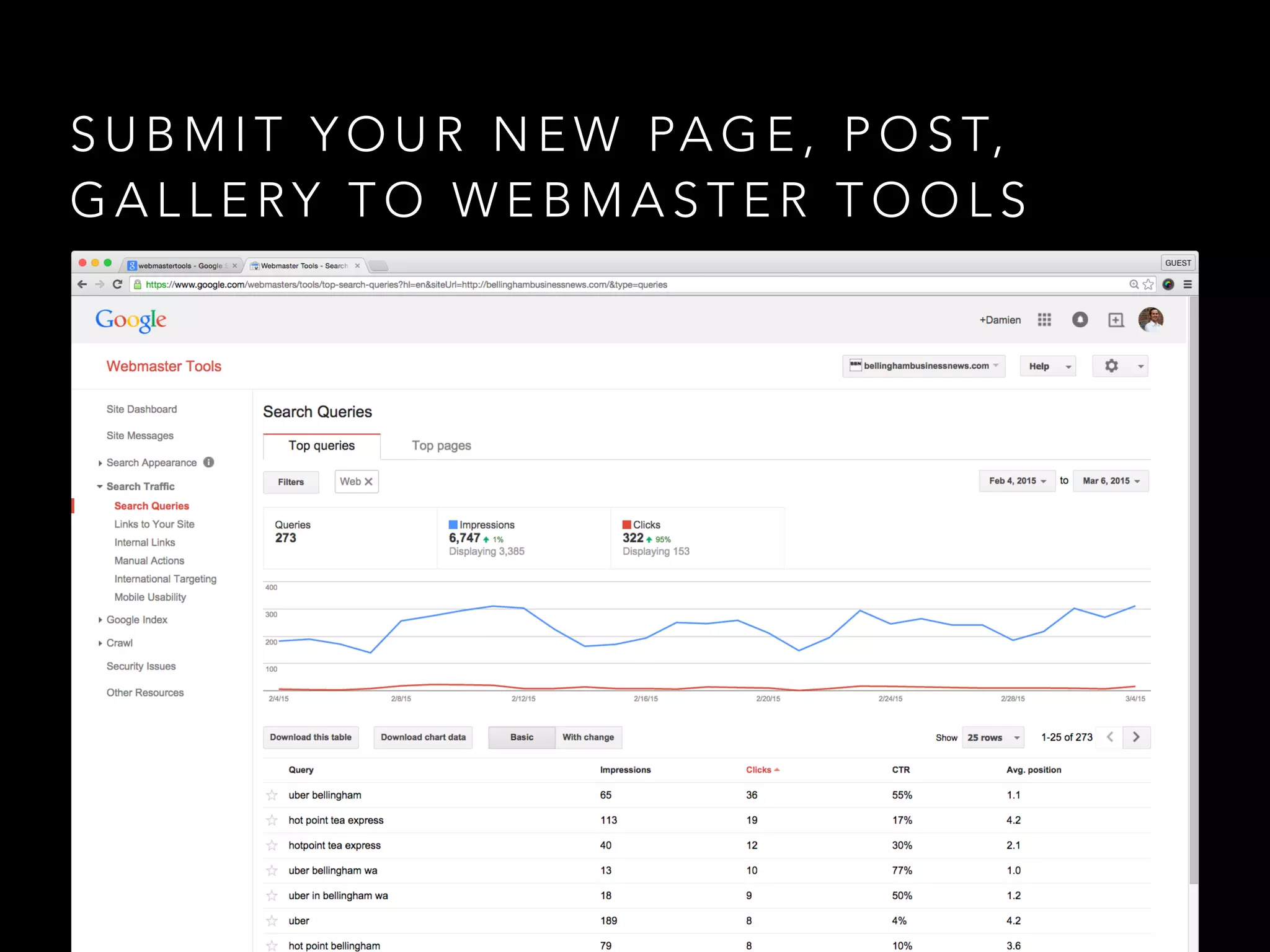Star the hot point tea express query
Image resolution: width=1270 pixels, height=952 pixels.
272,821
